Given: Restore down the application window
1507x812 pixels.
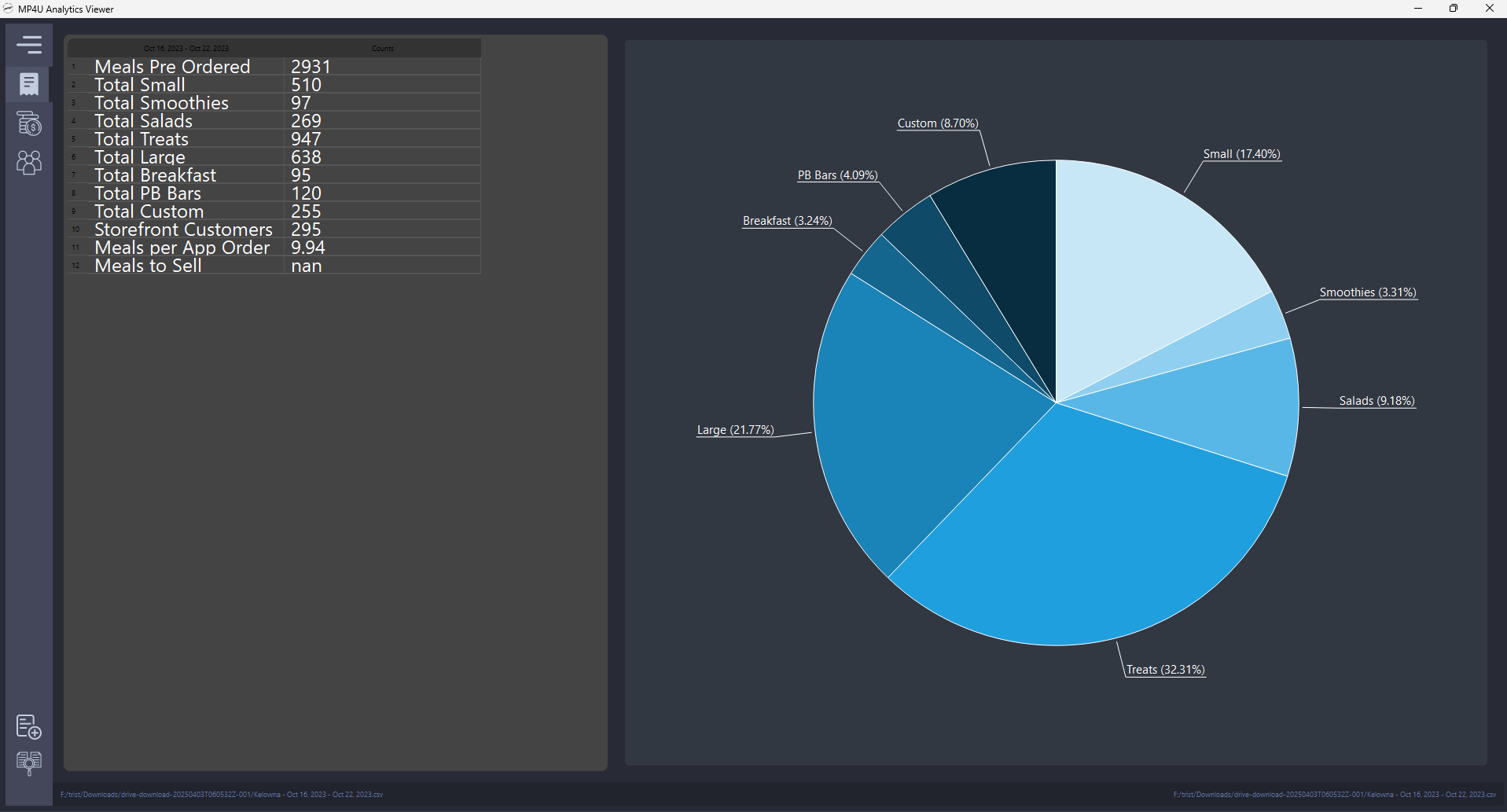Looking at the screenshot, I should tap(1454, 9).
